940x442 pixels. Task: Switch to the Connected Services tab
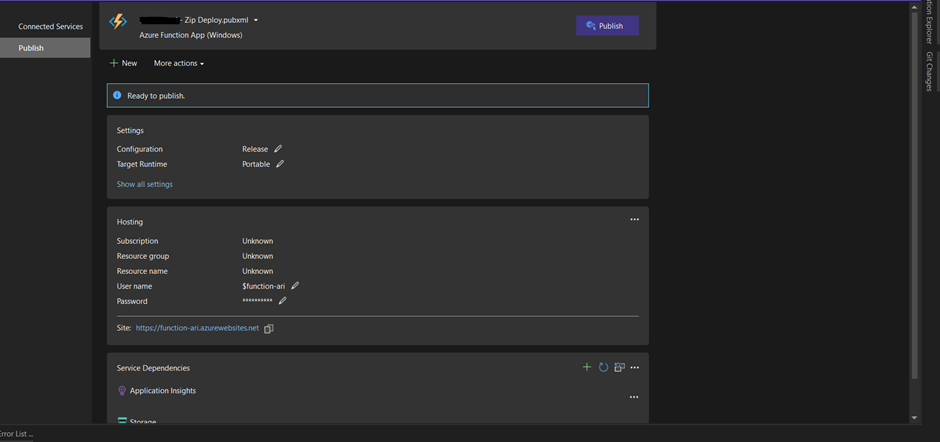pyautogui.click(x=50, y=27)
